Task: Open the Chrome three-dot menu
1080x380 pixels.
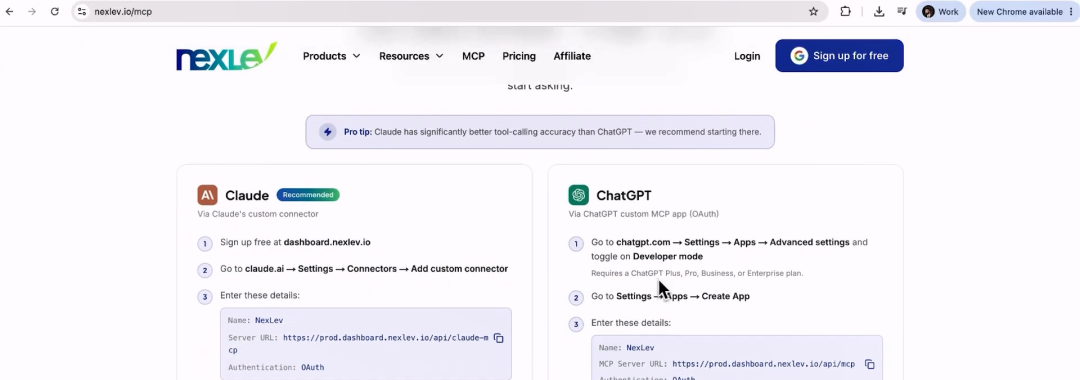Action: coord(1070,12)
